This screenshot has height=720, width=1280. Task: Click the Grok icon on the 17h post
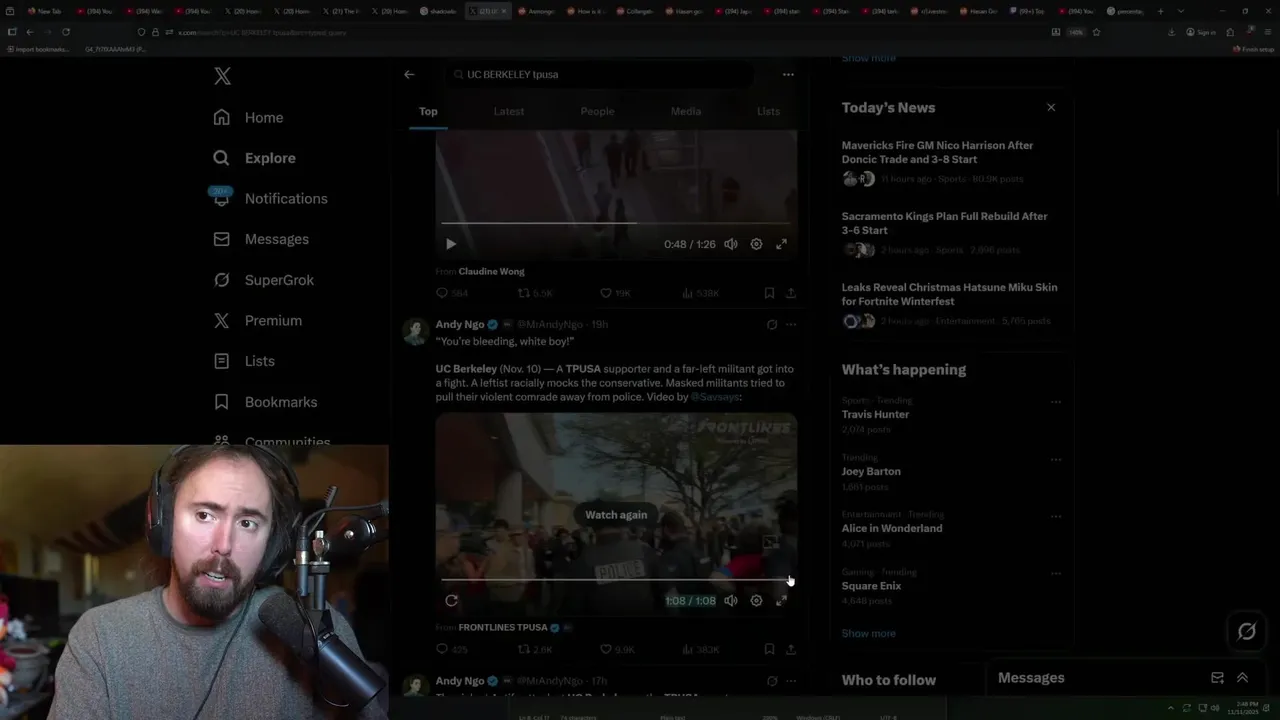coord(771,681)
